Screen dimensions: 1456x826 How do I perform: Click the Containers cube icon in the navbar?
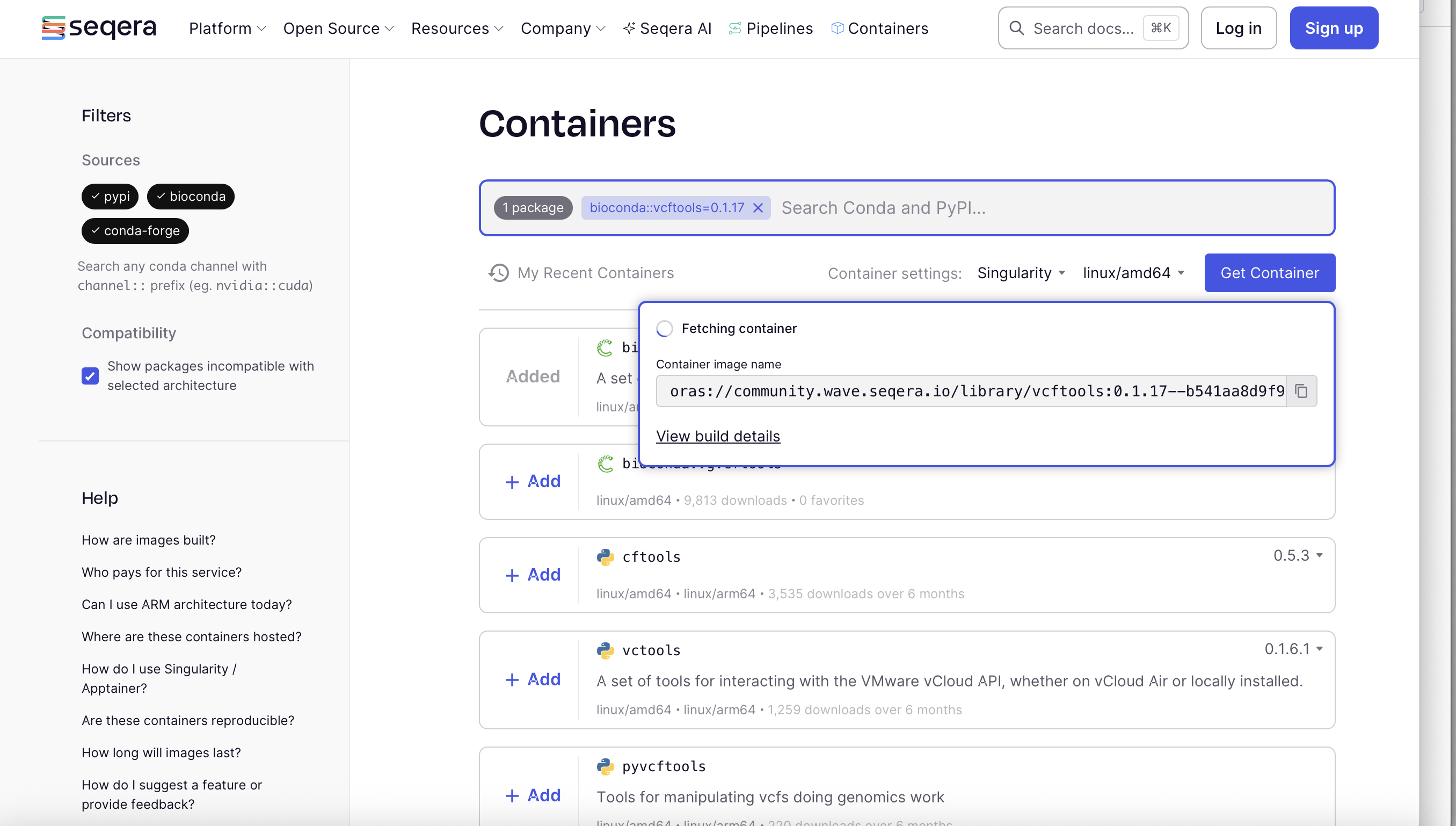837,28
